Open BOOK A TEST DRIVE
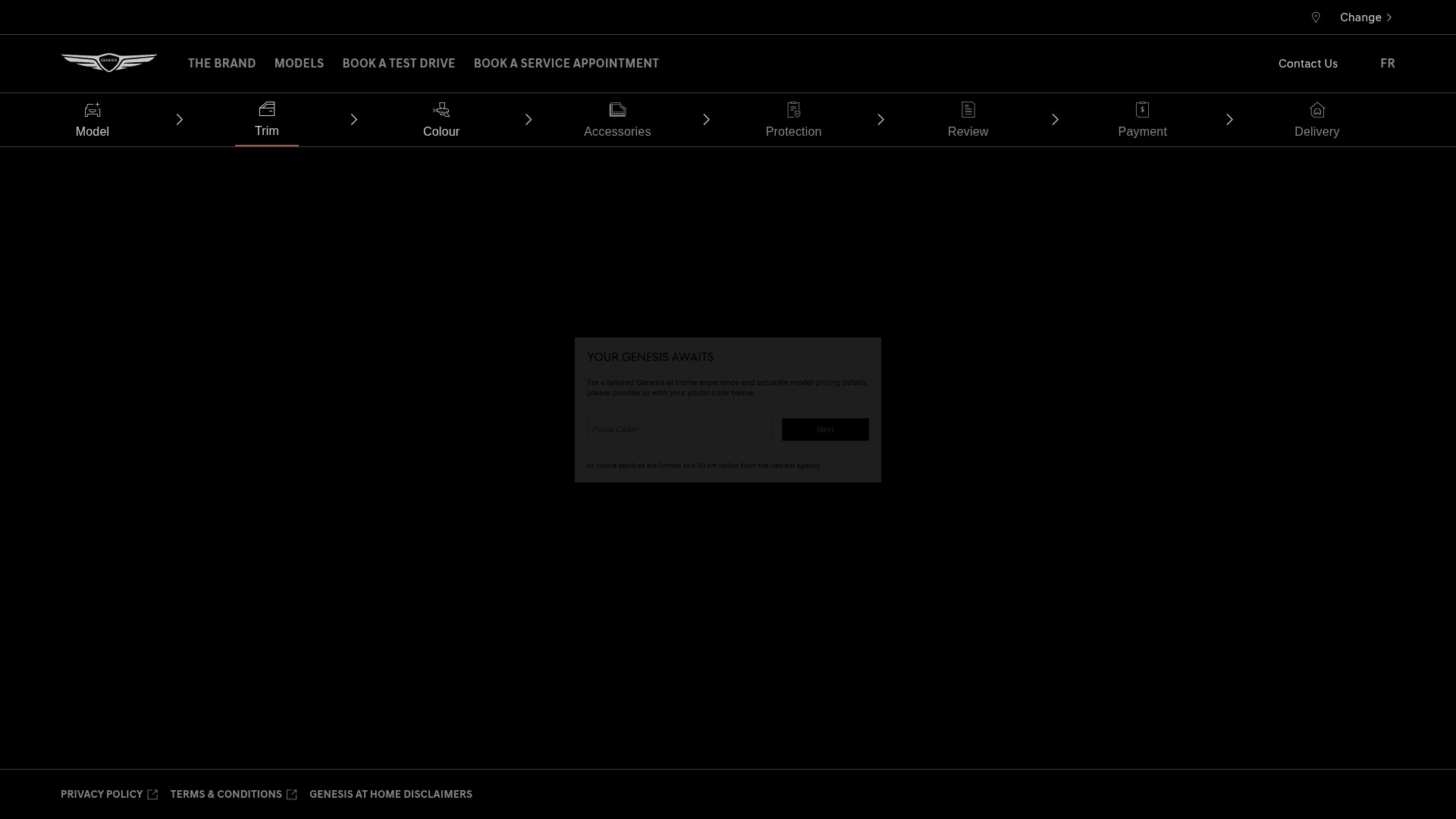1456x819 pixels. point(399,64)
